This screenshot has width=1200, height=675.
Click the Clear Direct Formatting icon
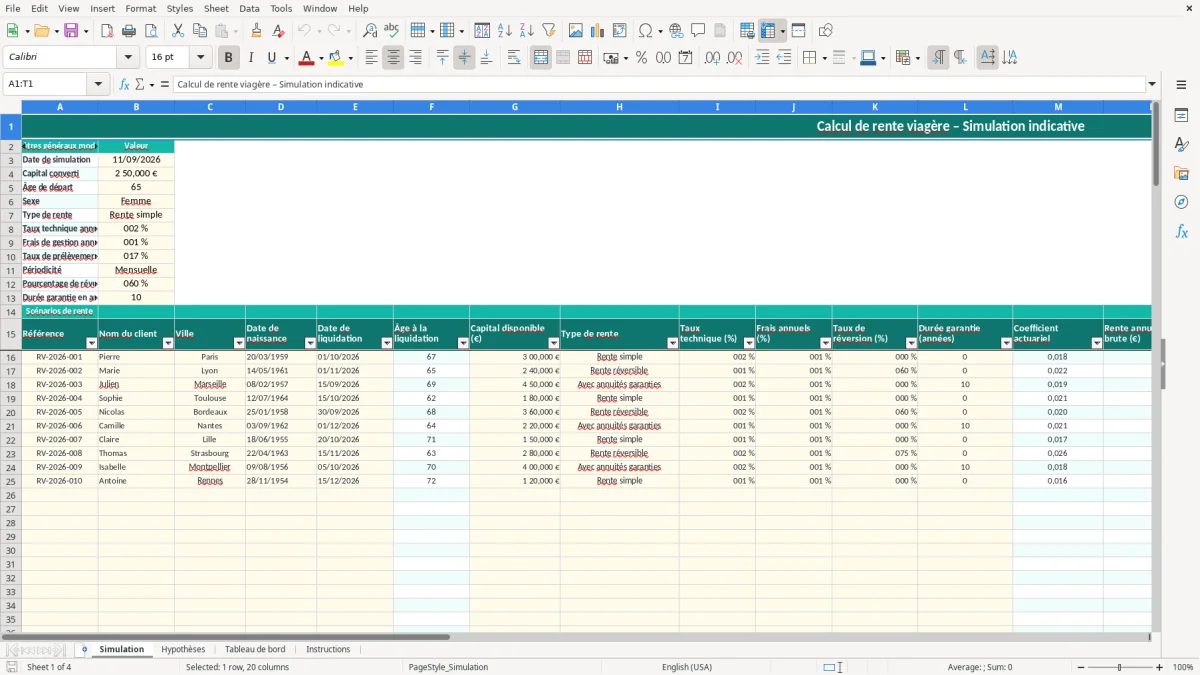pyautogui.click(x=279, y=31)
